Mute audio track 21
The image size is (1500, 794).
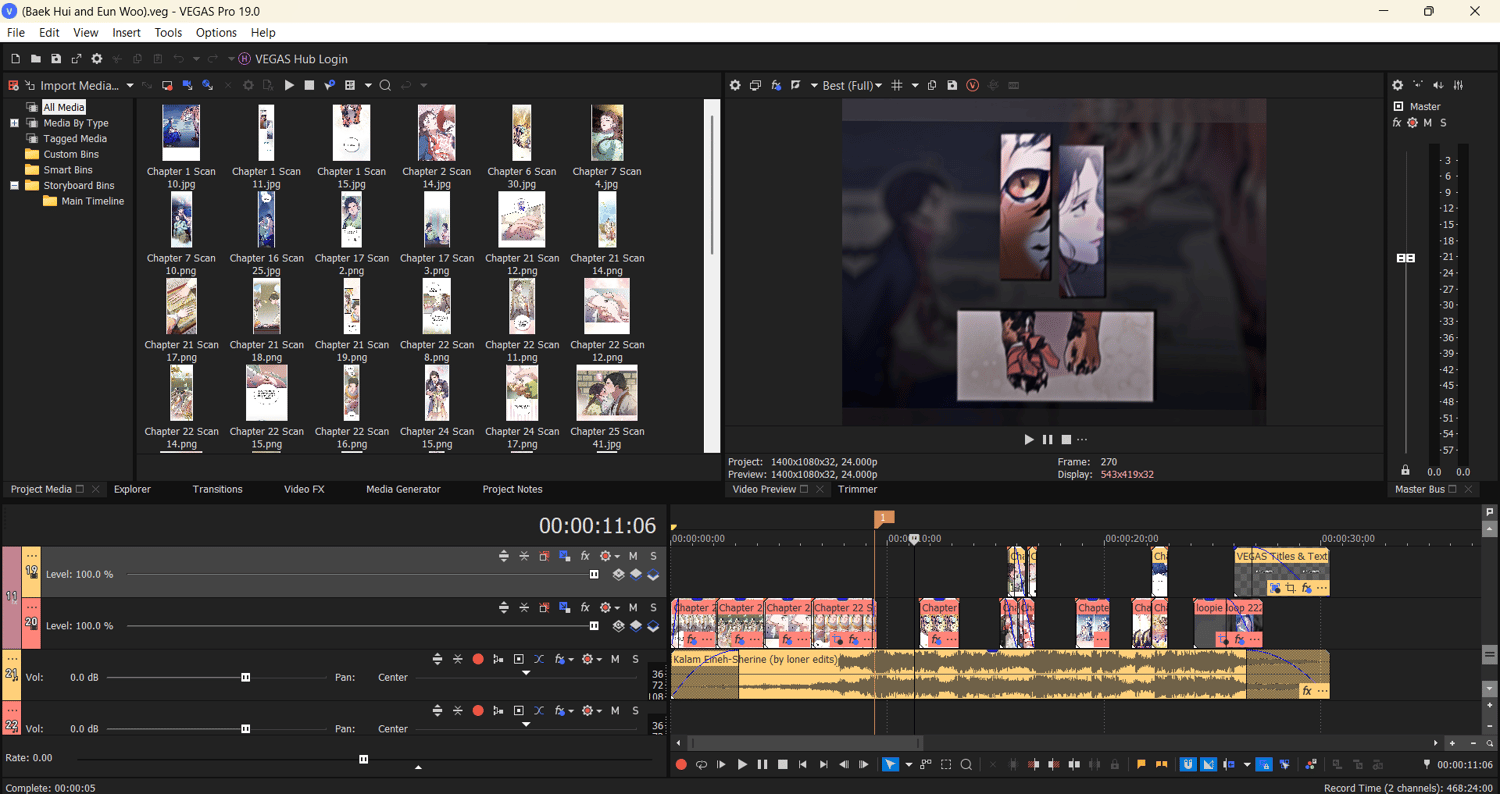pos(615,659)
